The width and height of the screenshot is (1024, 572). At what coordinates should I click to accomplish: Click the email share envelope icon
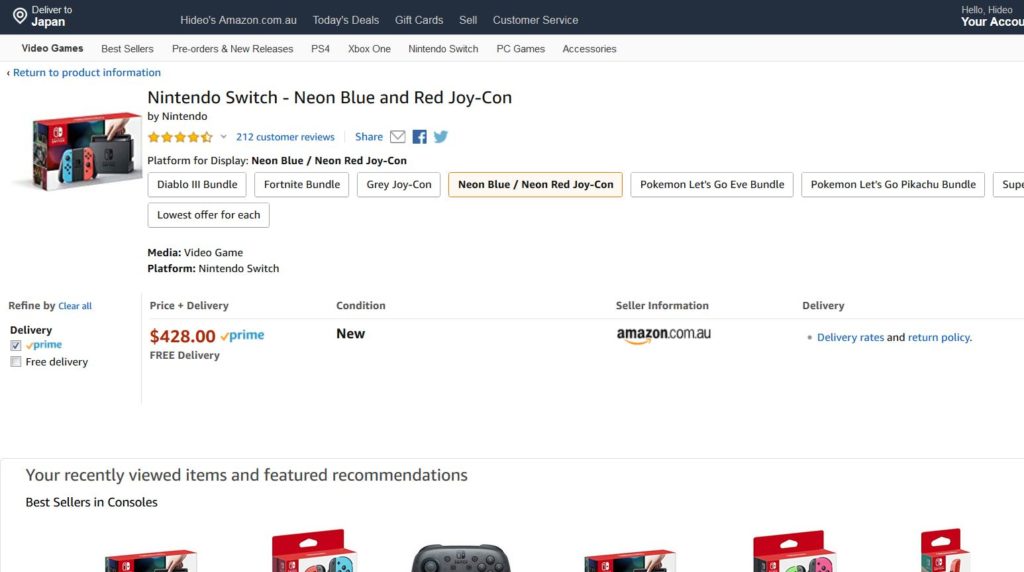[x=397, y=137]
